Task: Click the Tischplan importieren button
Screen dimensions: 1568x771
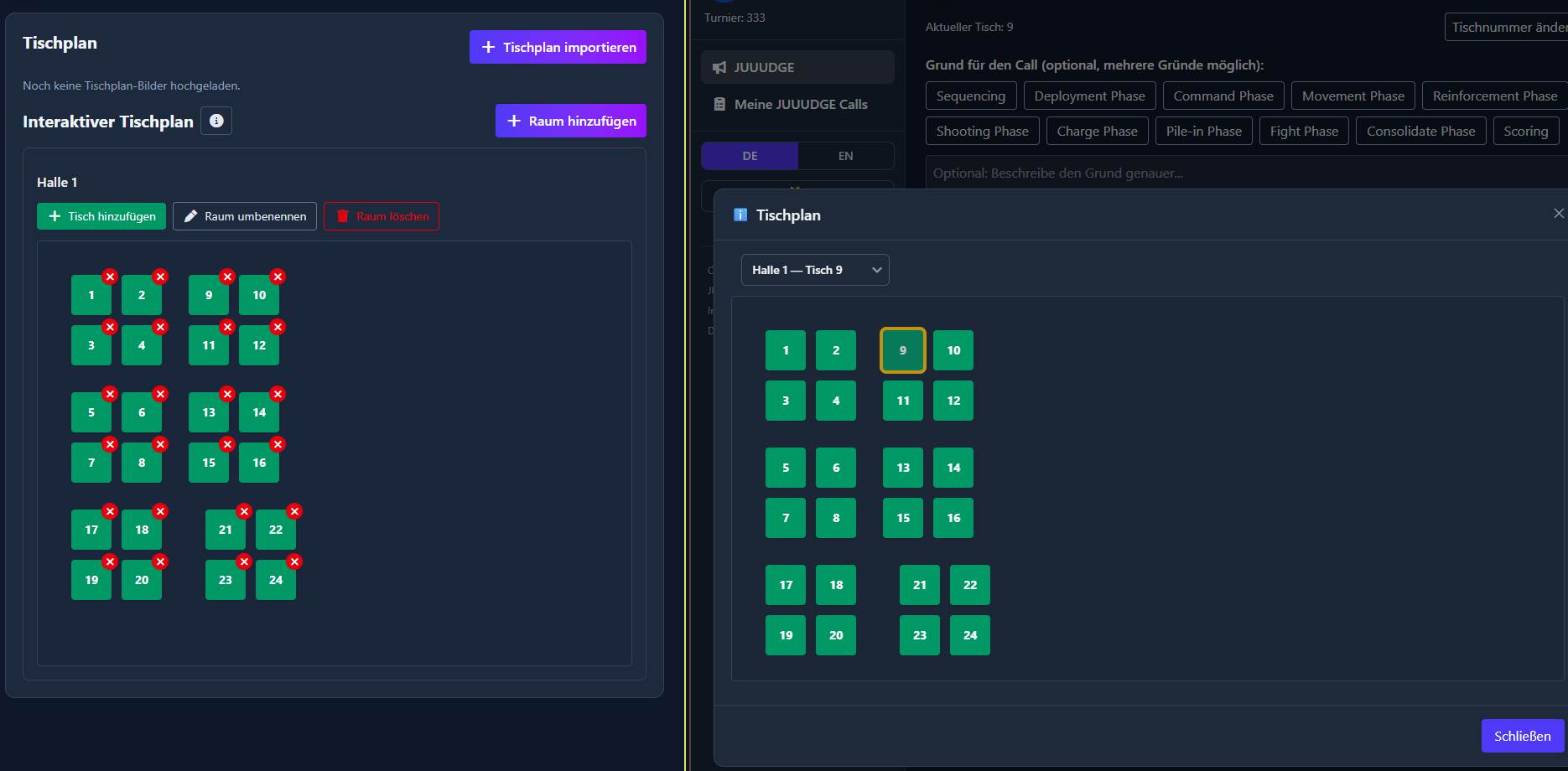Action: (558, 47)
